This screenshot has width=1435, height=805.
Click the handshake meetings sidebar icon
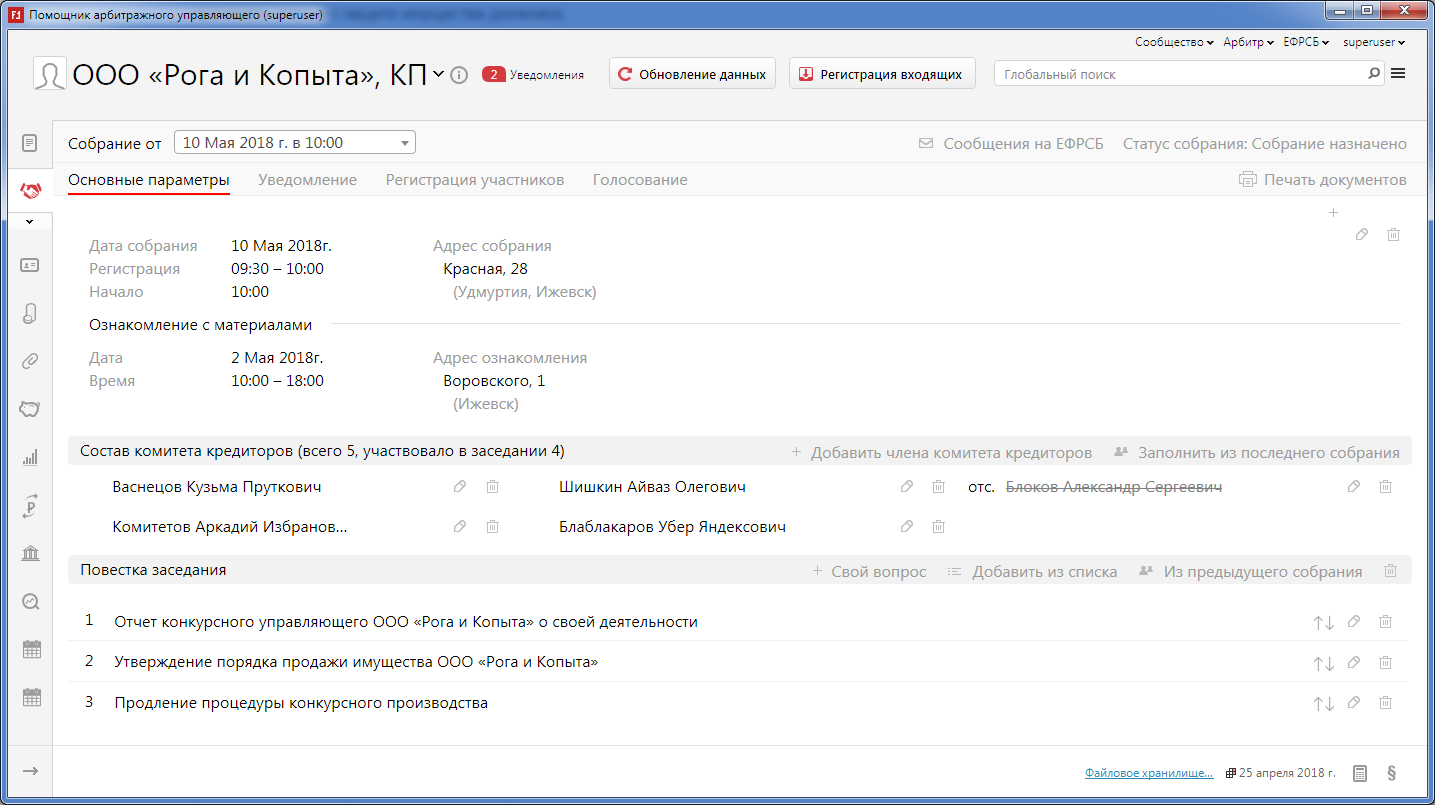pos(30,190)
